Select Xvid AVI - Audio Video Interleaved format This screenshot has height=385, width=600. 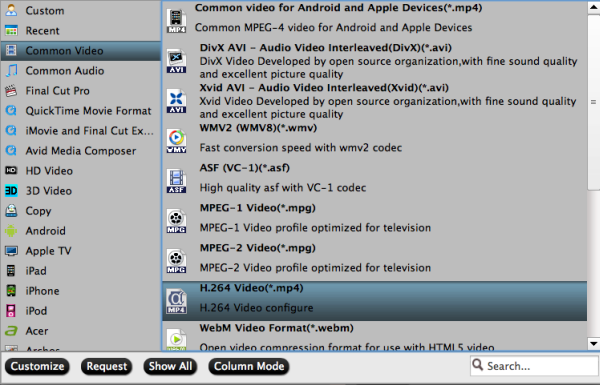(x=375, y=101)
